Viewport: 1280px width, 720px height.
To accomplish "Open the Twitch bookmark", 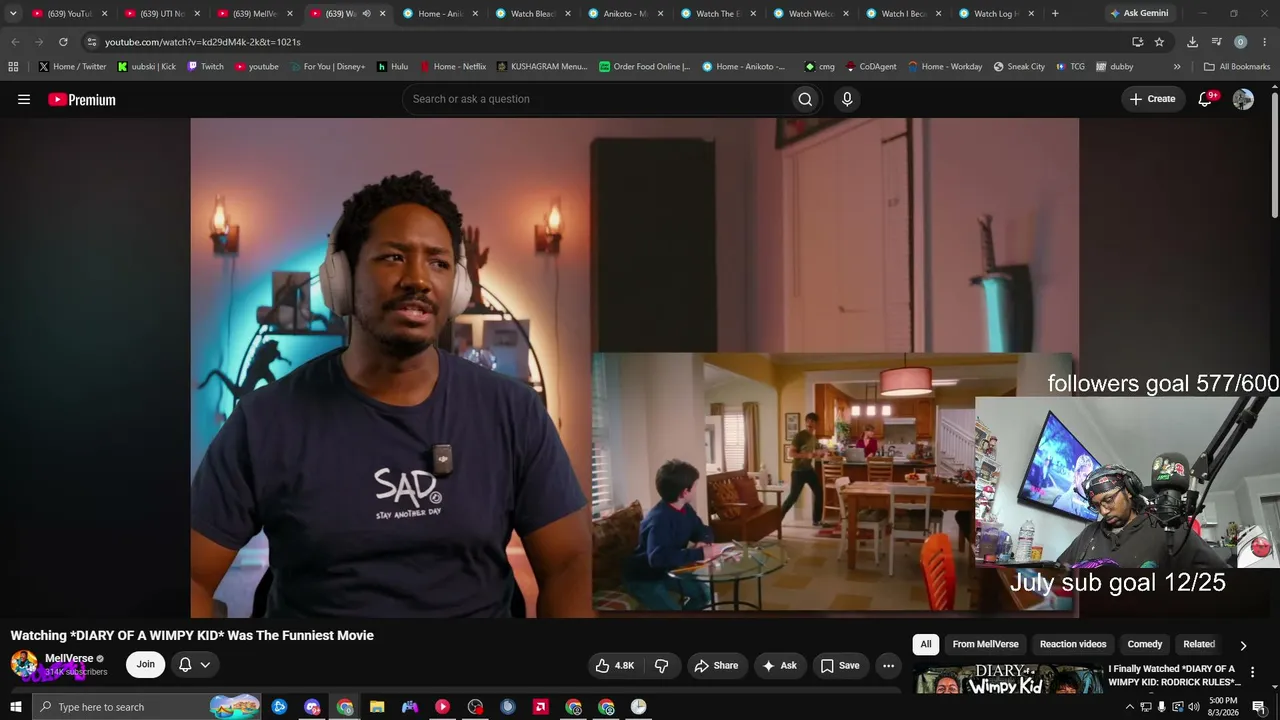I will (x=205, y=67).
